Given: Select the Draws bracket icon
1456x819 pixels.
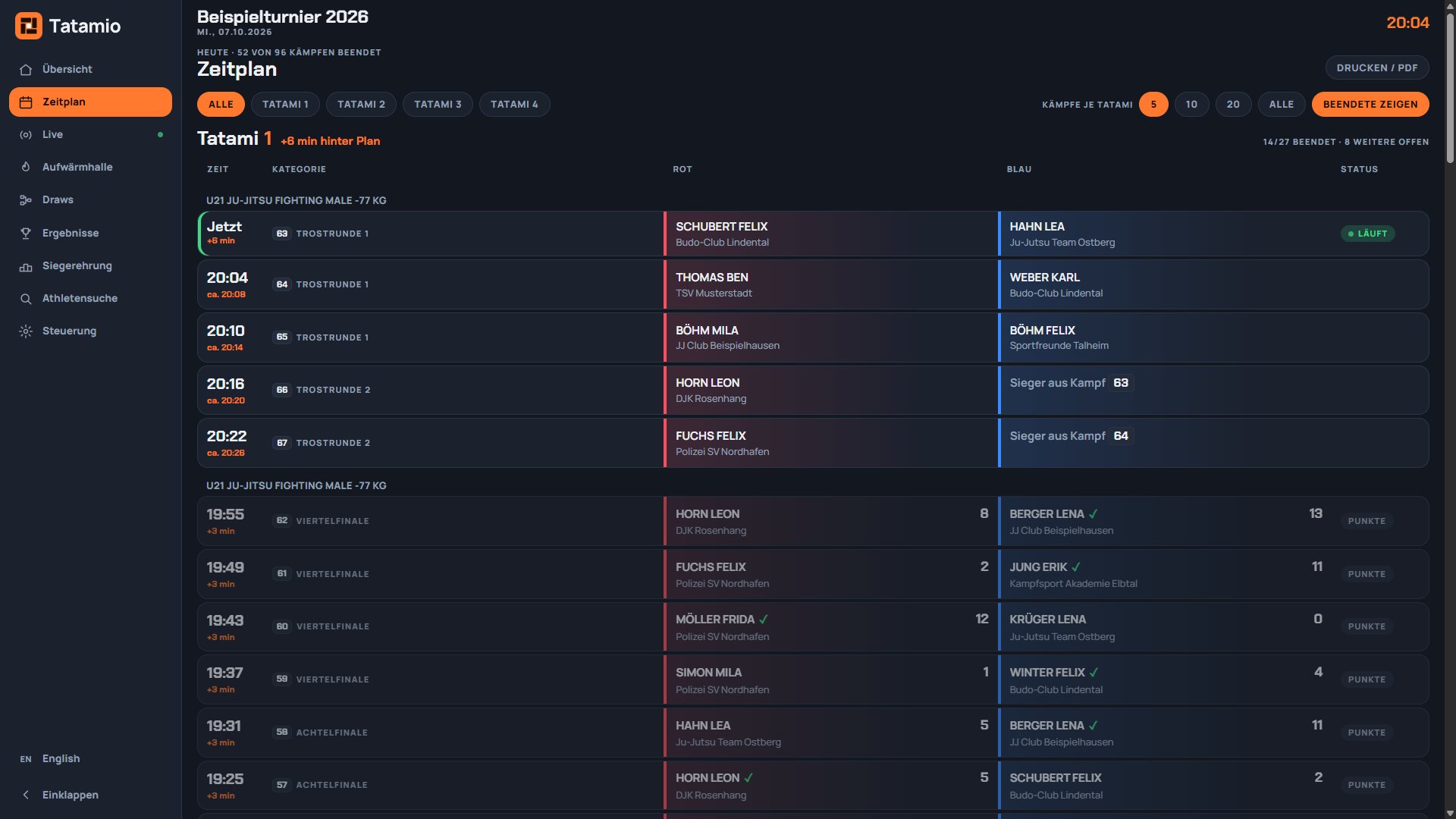Looking at the screenshot, I should pyautogui.click(x=26, y=200).
